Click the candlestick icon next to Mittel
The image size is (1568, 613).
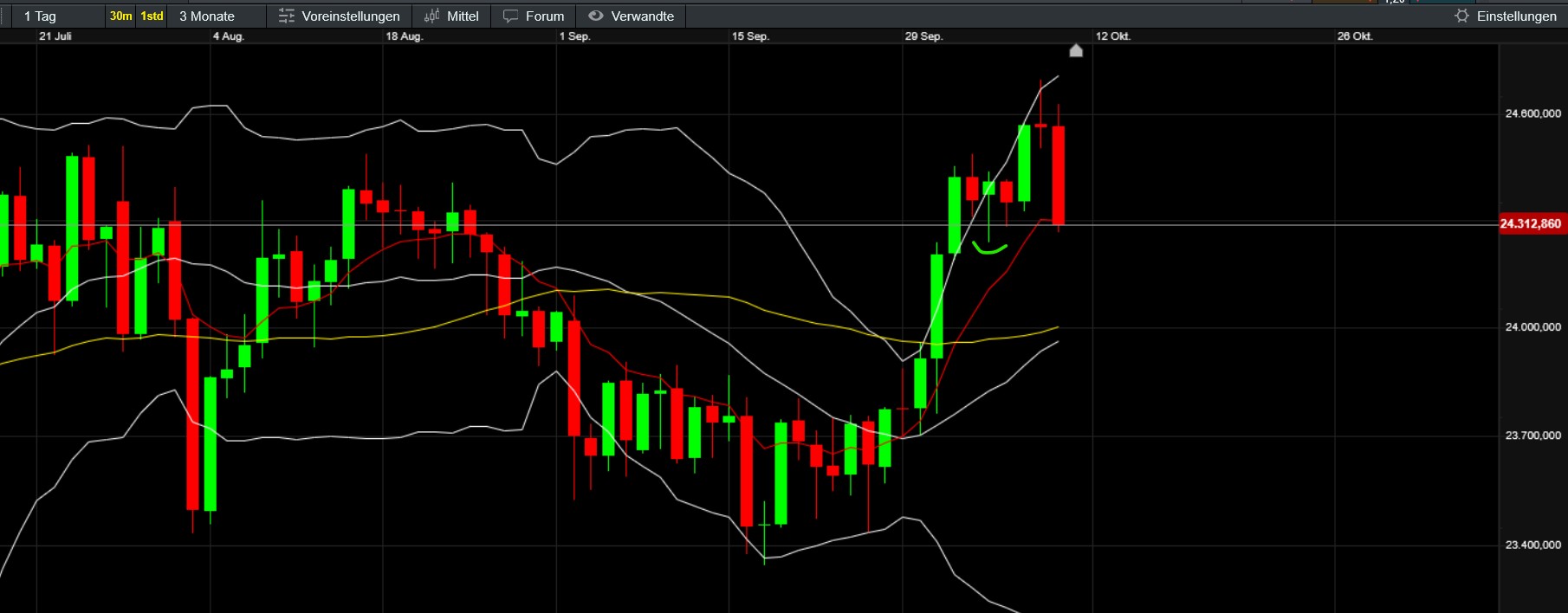(432, 16)
